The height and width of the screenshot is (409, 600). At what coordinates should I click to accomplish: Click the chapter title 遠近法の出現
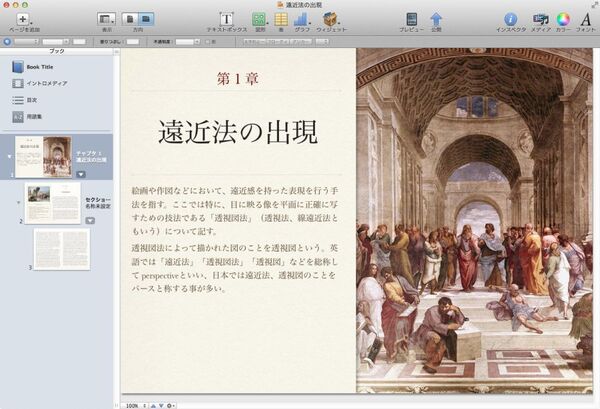tap(238, 133)
